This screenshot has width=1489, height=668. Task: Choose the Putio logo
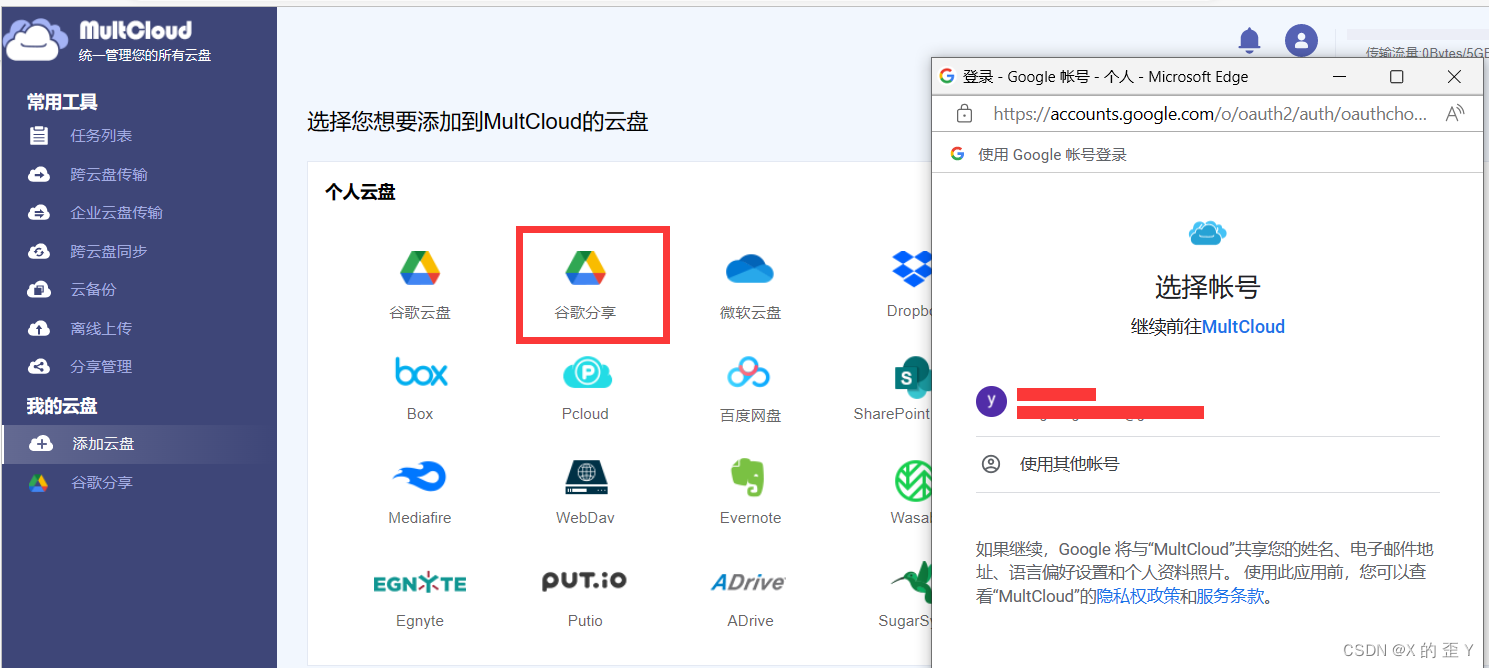coord(584,581)
